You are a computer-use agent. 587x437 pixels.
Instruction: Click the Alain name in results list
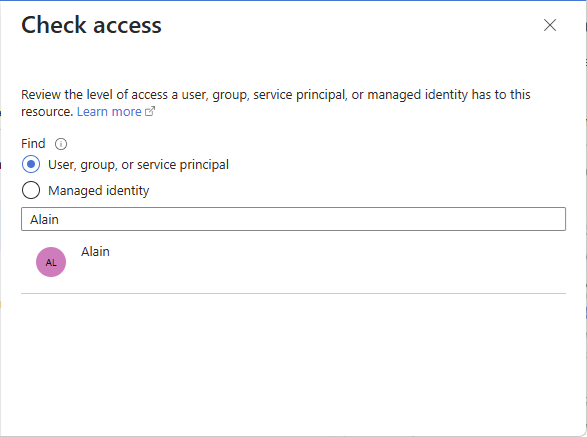tap(95, 252)
